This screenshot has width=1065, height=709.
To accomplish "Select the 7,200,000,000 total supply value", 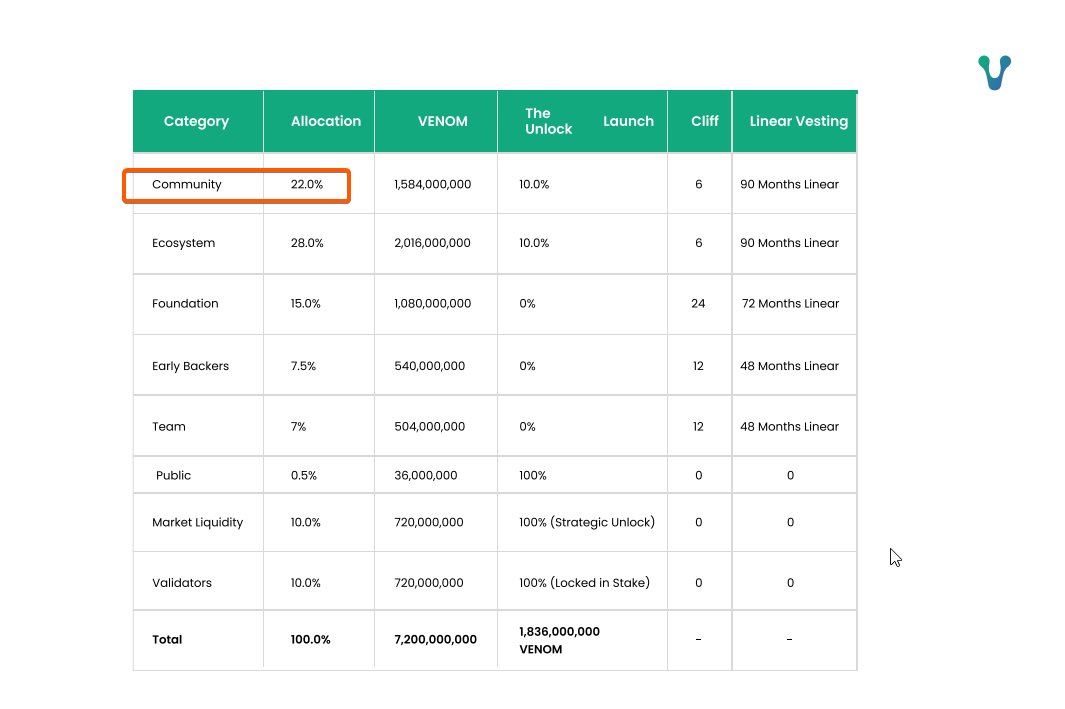I will (x=435, y=640).
